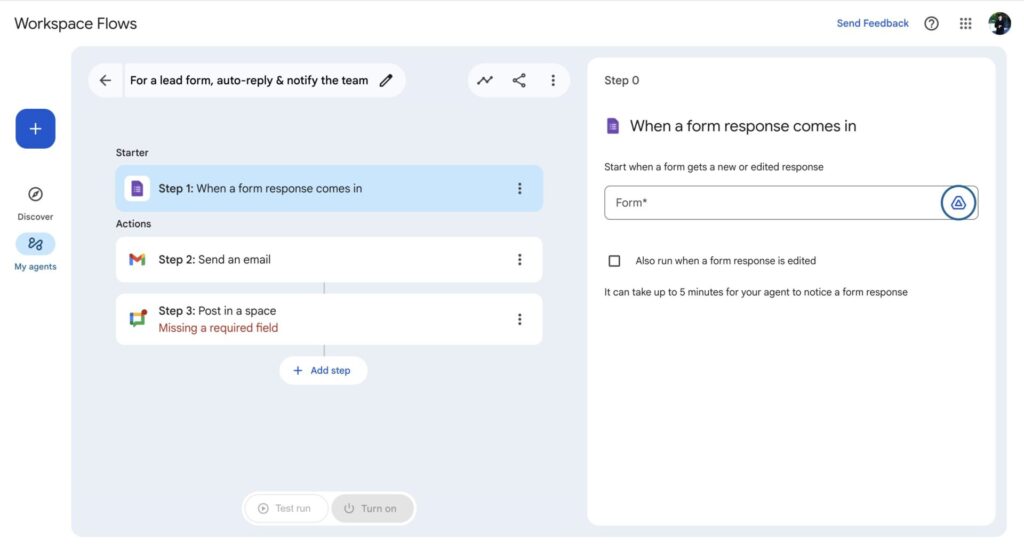Edit flow title with pencil icon
This screenshot has width=1024, height=554.
coord(386,80)
